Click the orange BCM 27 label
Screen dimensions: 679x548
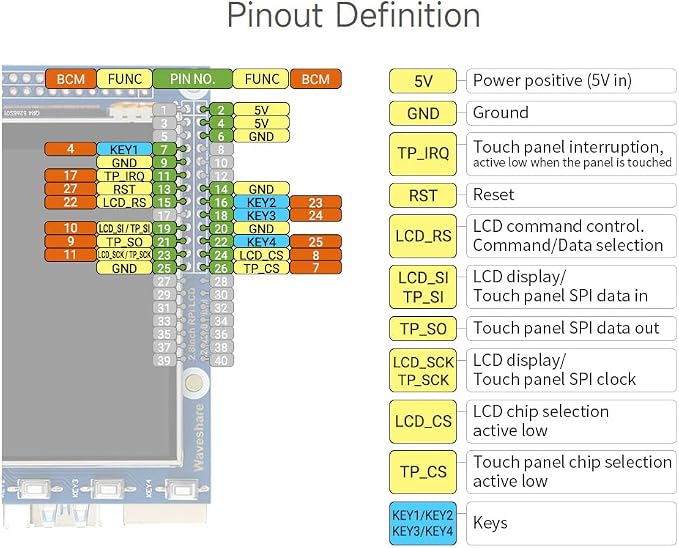[70, 189]
